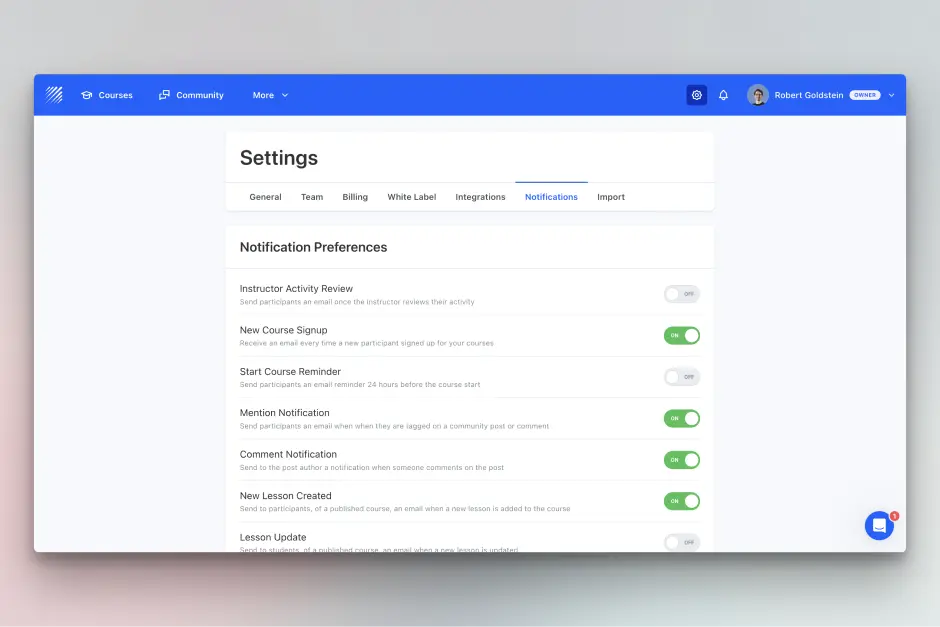Expand the user account dropdown arrow
Image resolution: width=940 pixels, height=627 pixels.
(x=891, y=95)
